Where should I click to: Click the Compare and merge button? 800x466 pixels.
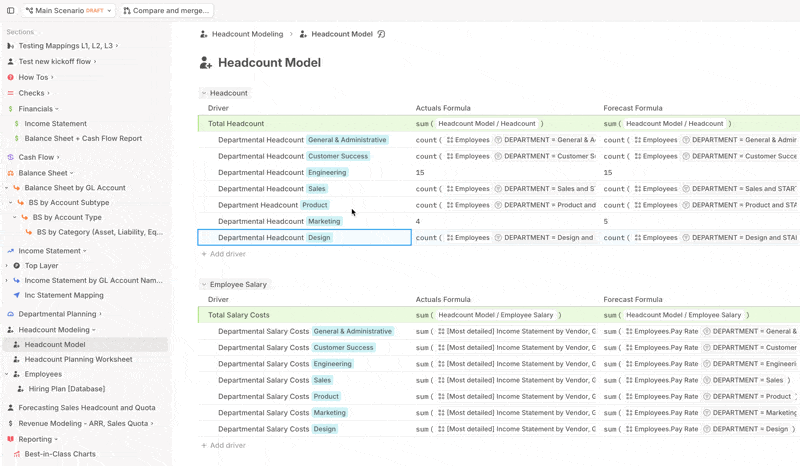point(166,10)
